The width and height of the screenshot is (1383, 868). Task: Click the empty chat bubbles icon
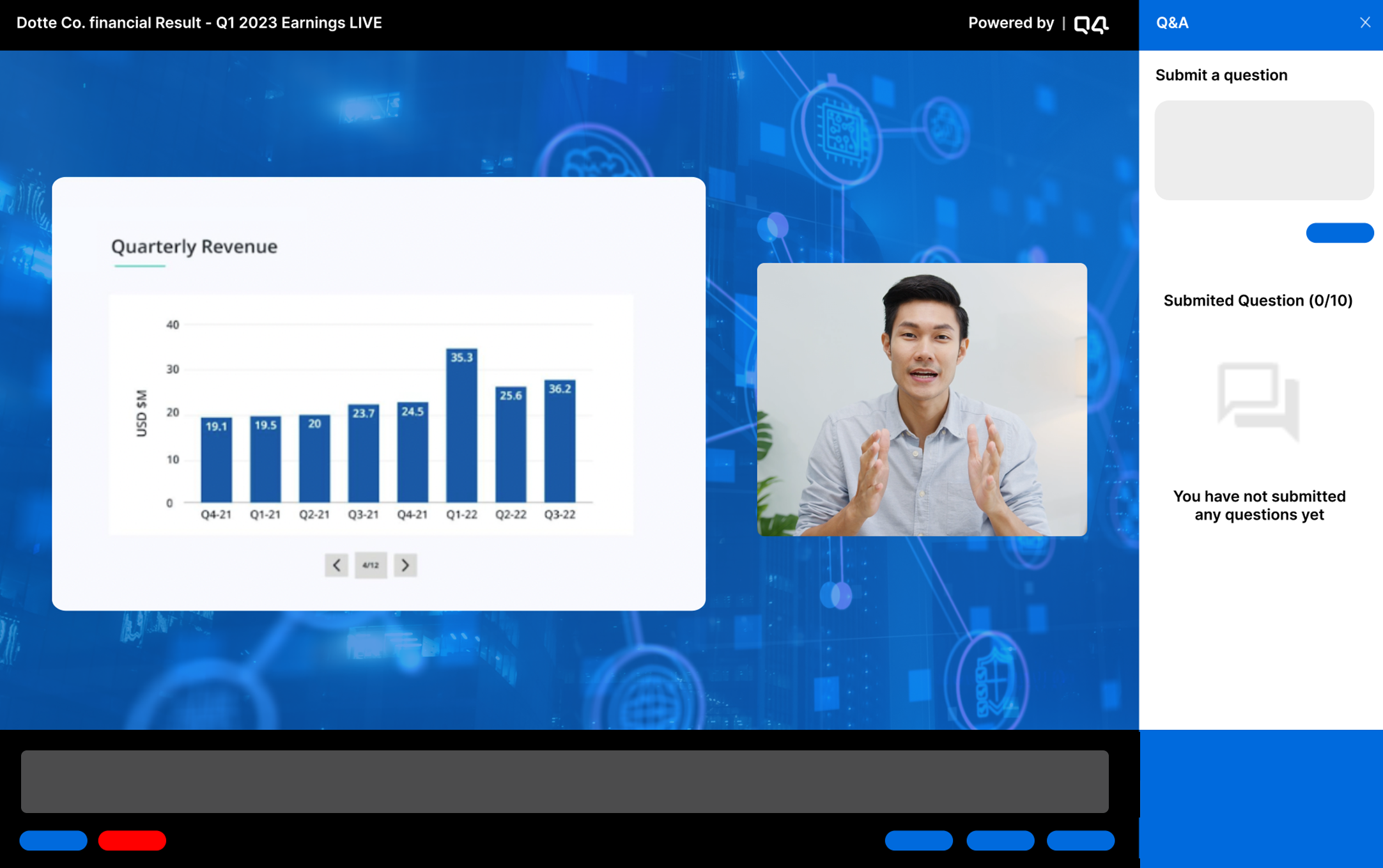pyautogui.click(x=1258, y=401)
